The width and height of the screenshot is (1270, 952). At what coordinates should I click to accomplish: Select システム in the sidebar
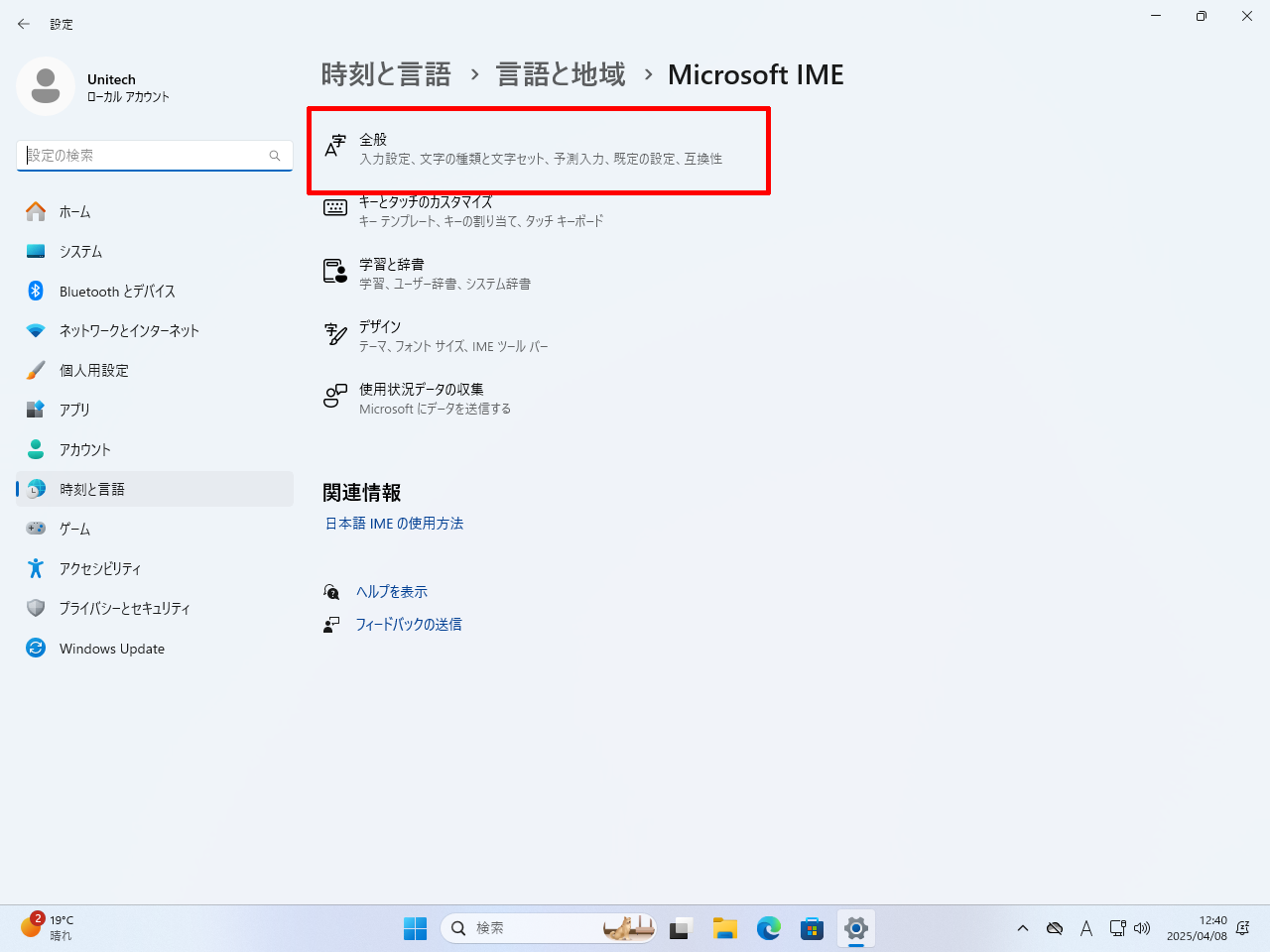[x=155, y=251]
